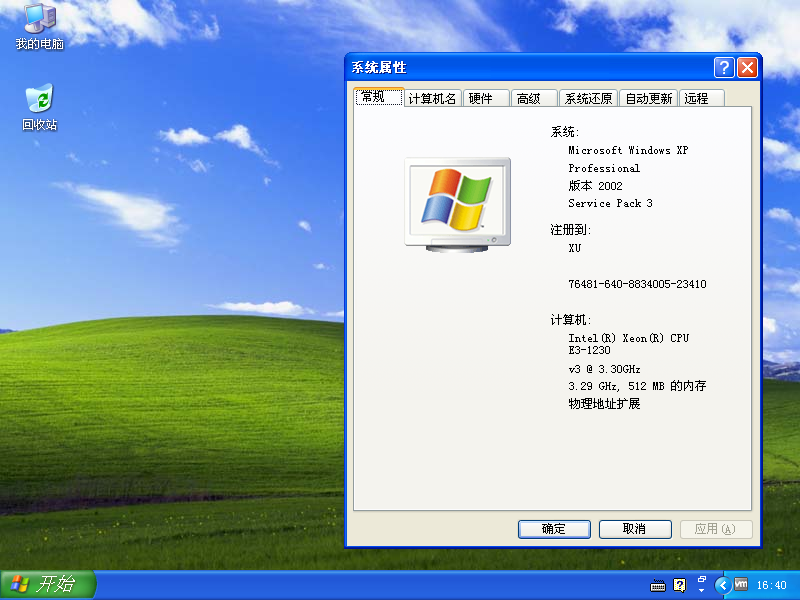The height and width of the screenshot is (600, 800).
Task: Click the dialog help question-mark button
Action: pos(724,67)
